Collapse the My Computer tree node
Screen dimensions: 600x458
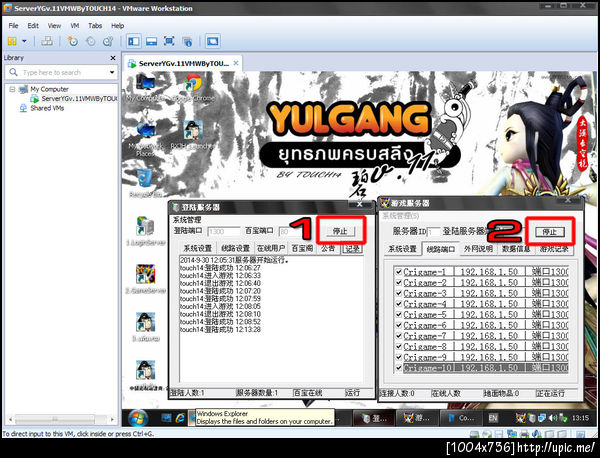tap(12, 89)
